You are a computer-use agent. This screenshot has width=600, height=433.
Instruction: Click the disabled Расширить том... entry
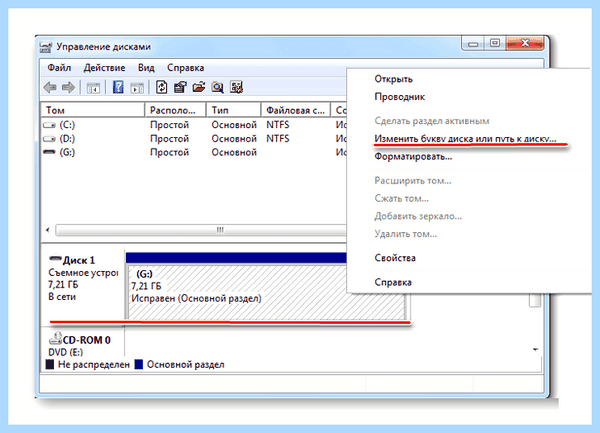(x=413, y=181)
